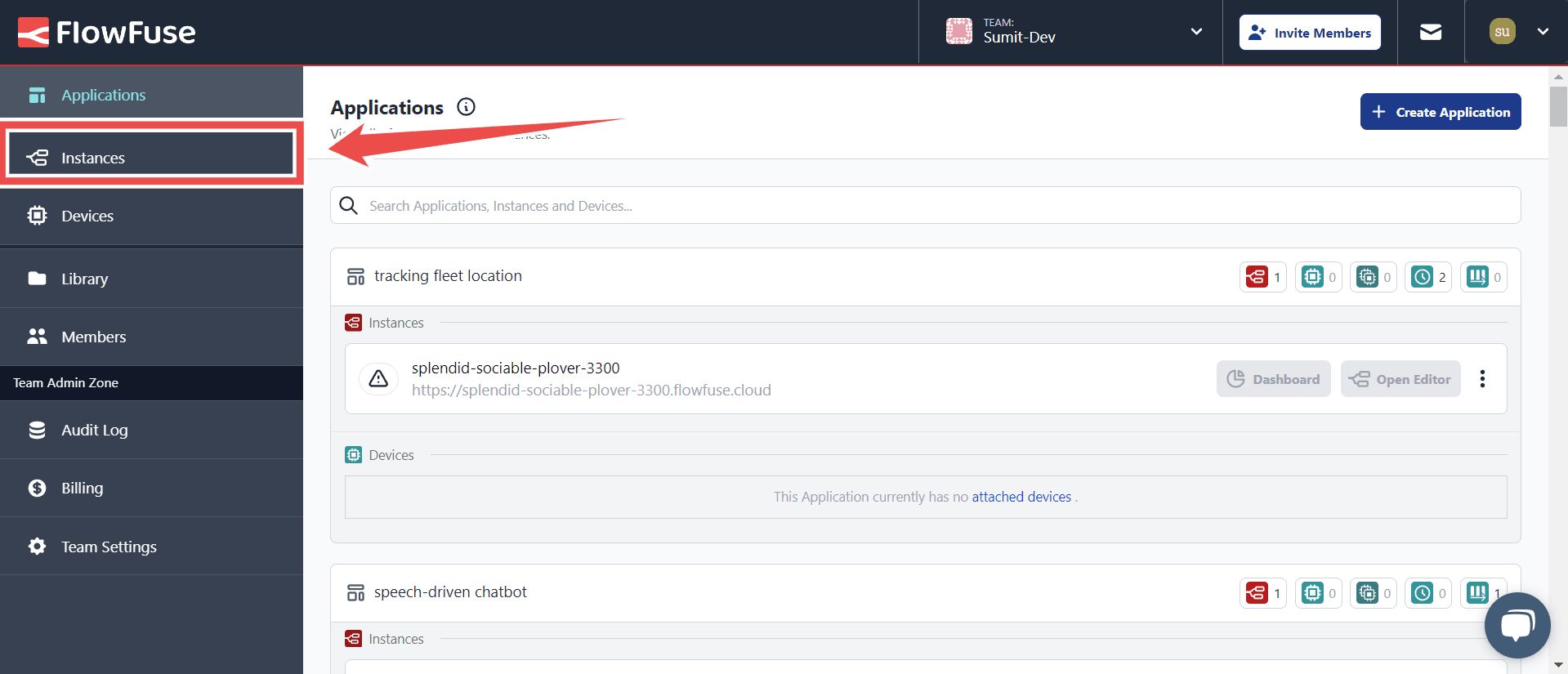Click the Dashboard button
Screen dimensions: 1568x674
point(1274,379)
